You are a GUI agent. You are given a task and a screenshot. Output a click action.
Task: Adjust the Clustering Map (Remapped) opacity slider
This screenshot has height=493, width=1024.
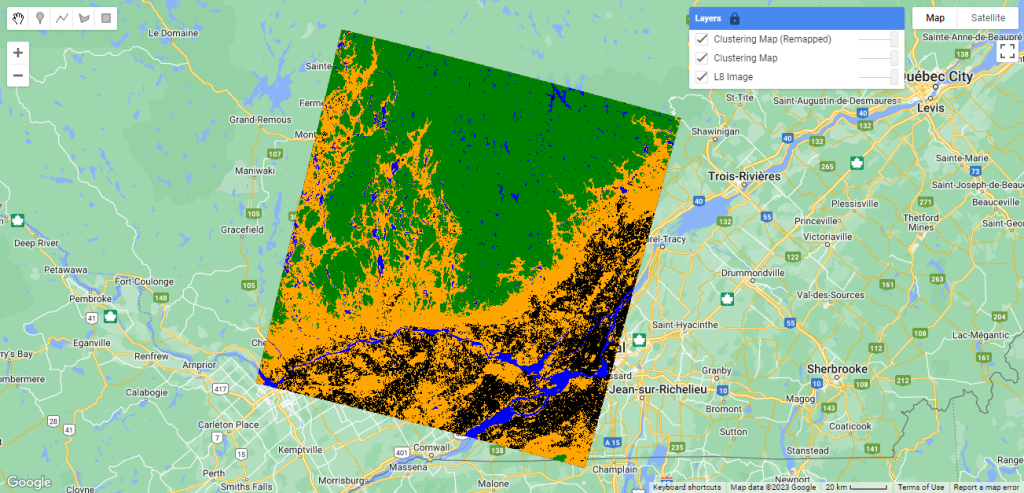click(893, 39)
